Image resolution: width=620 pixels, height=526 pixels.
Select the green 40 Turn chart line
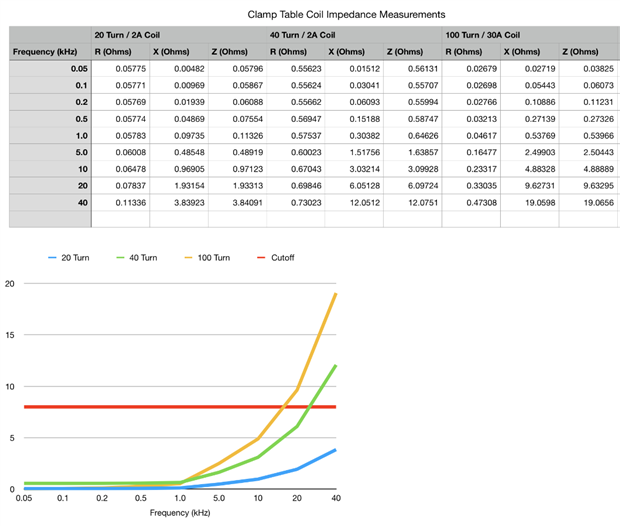coord(278,442)
